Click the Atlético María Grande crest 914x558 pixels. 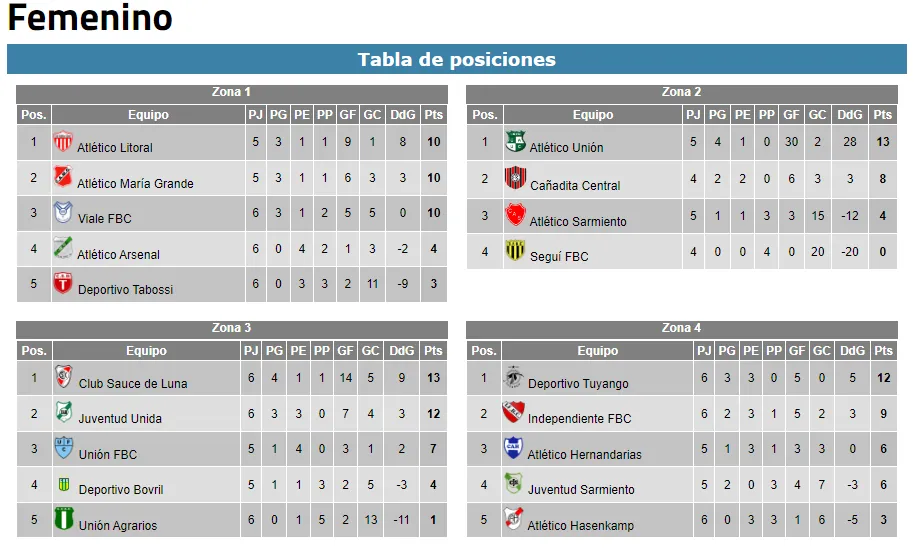pos(63,178)
